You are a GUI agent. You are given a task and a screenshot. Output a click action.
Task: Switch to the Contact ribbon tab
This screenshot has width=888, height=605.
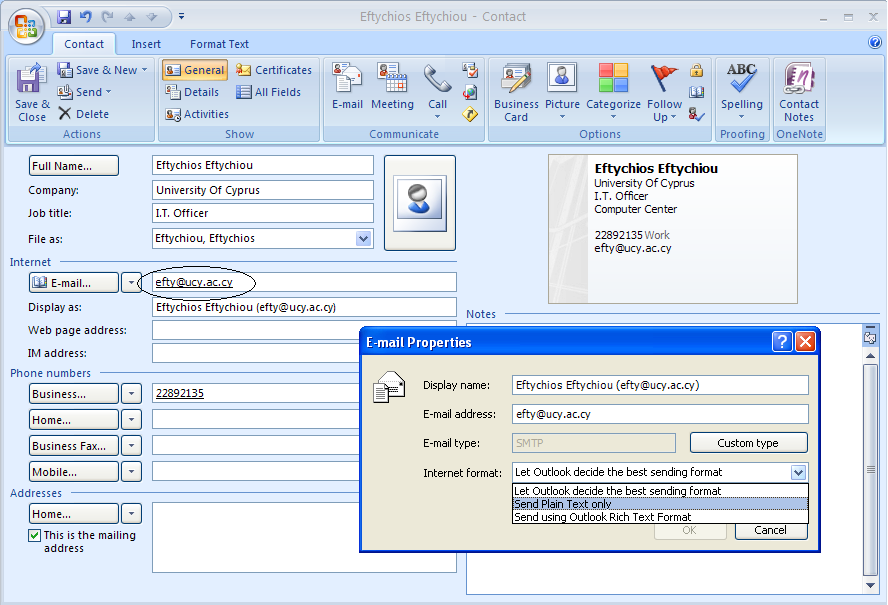[84, 44]
